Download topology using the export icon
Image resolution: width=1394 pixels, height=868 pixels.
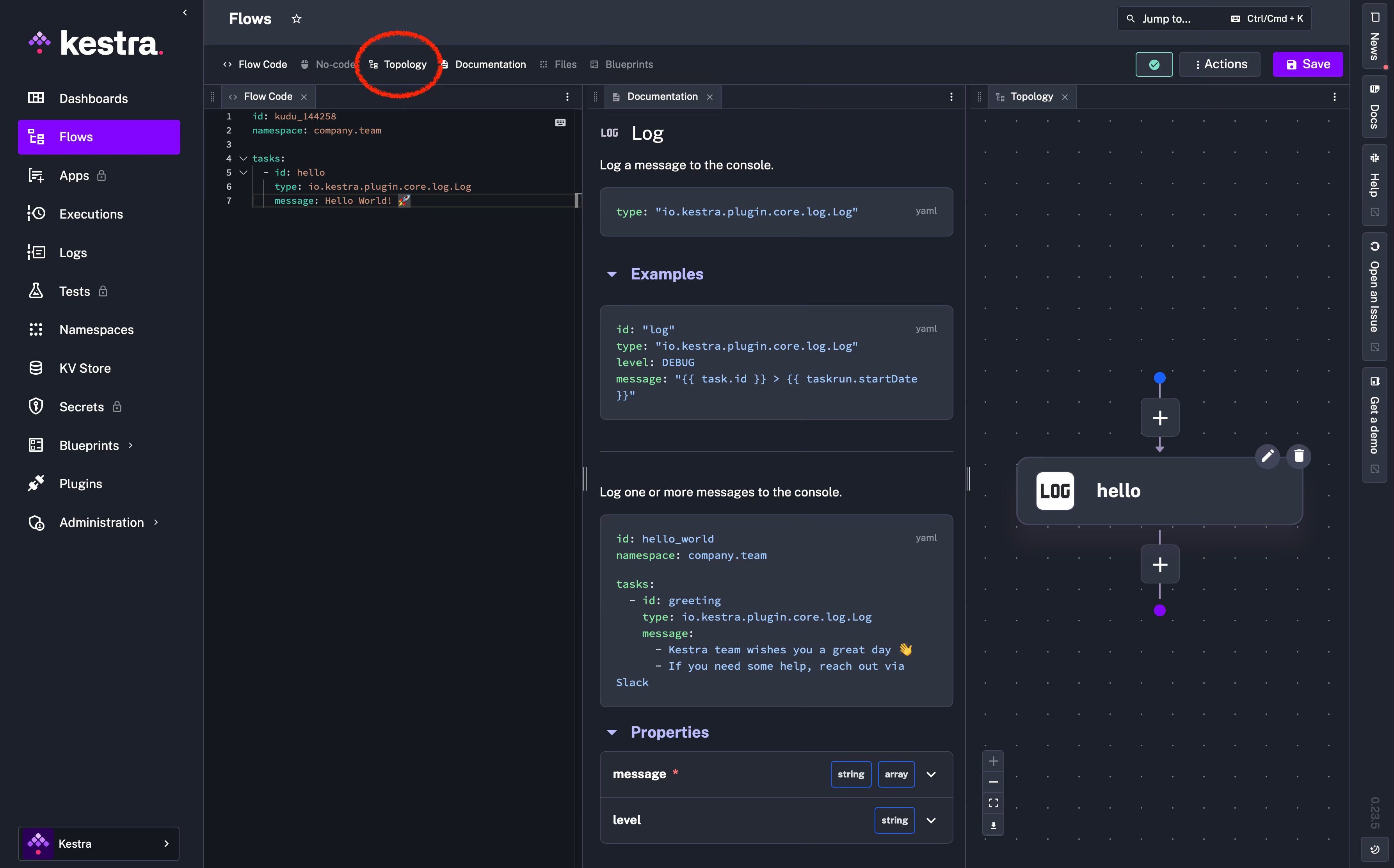coord(993,825)
